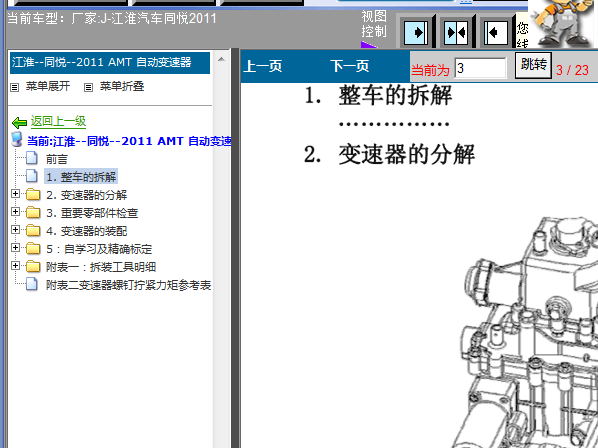Viewport: 598px width, 448px height.
Task: Click 菜单折叠 to collapse all menus
Action: pos(122,86)
